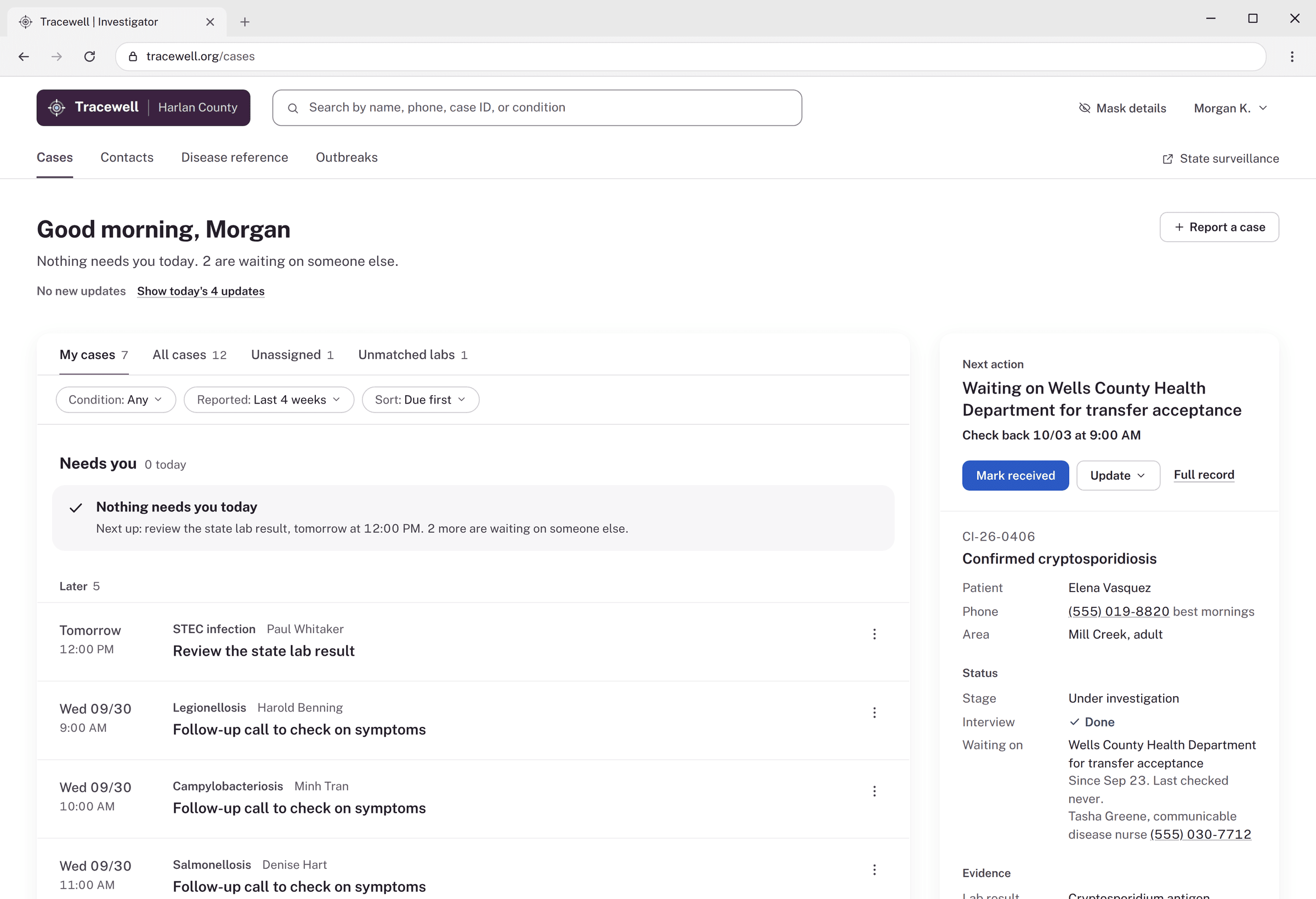Call patient phone (555) 019-8820

(x=1119, y=611)
